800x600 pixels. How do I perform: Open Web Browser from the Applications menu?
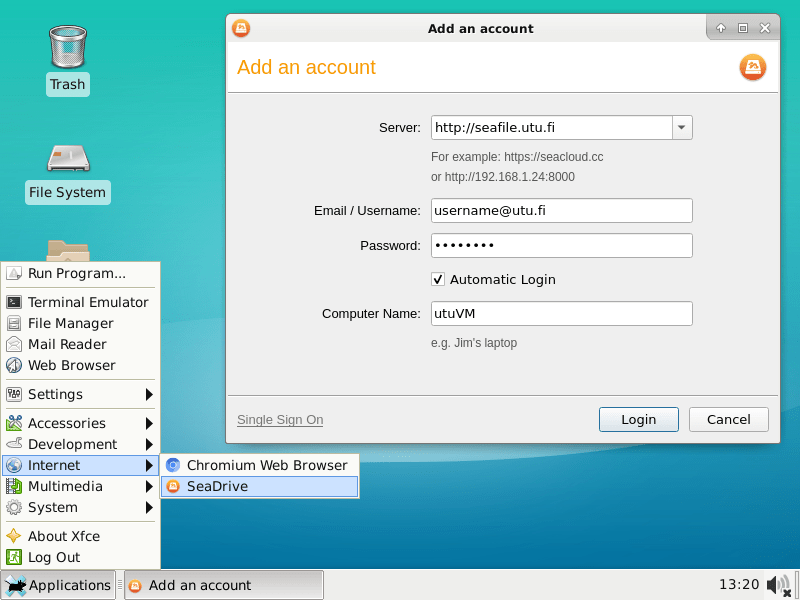click(81, 365)
